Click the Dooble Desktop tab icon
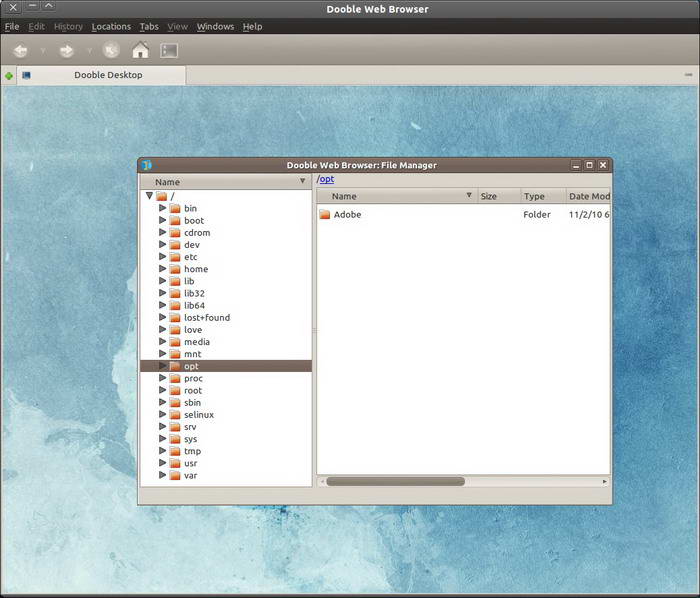Image resolution: width=700 pixels, height=598 pixels. point(26,75)
